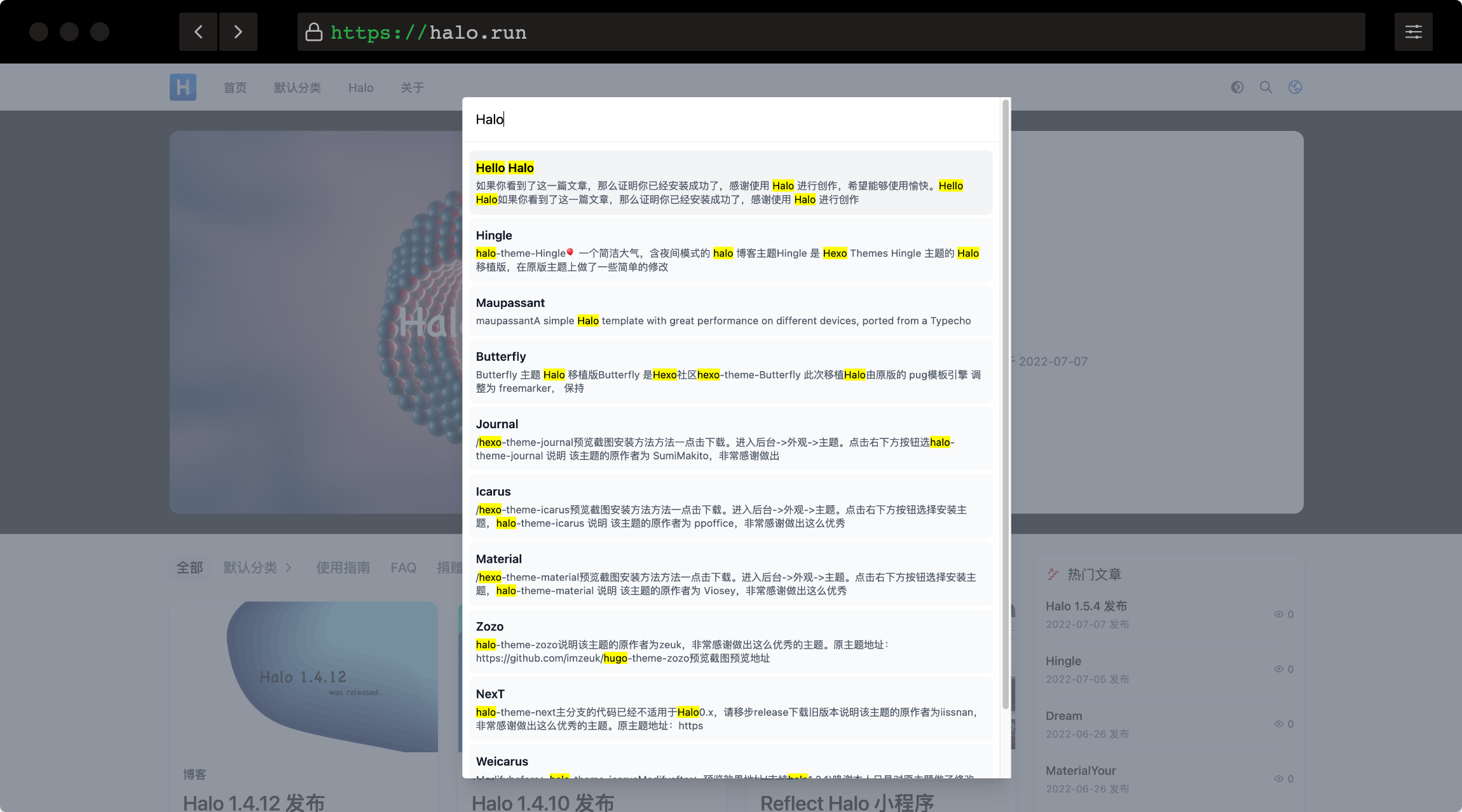Click the search dialog vertical scrollbar
1462x812 pixels.
tap(1006, 407)
